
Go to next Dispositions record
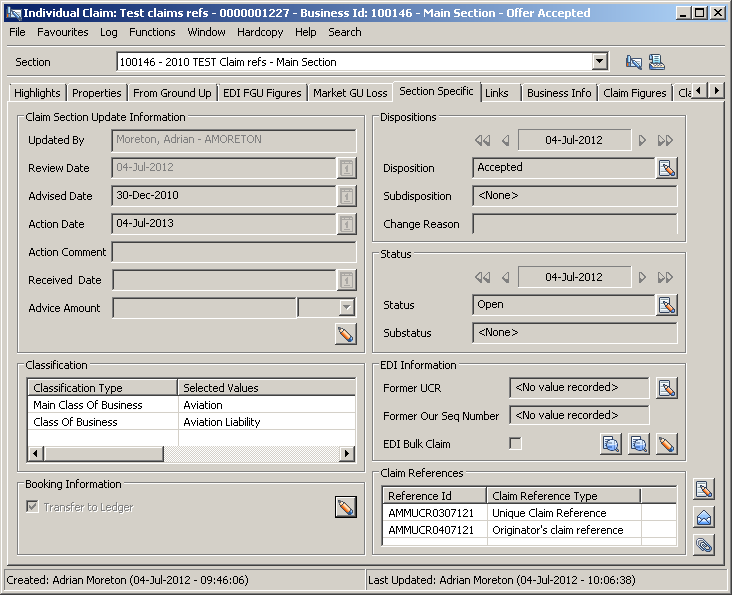(x=642, y=140)
